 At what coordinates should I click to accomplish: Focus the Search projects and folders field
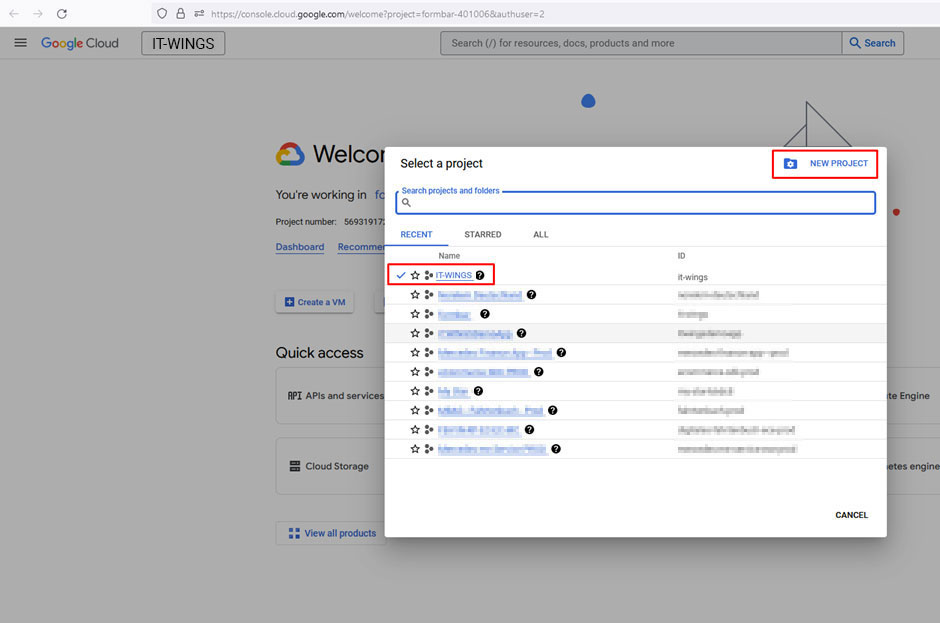tap(635, 203)
